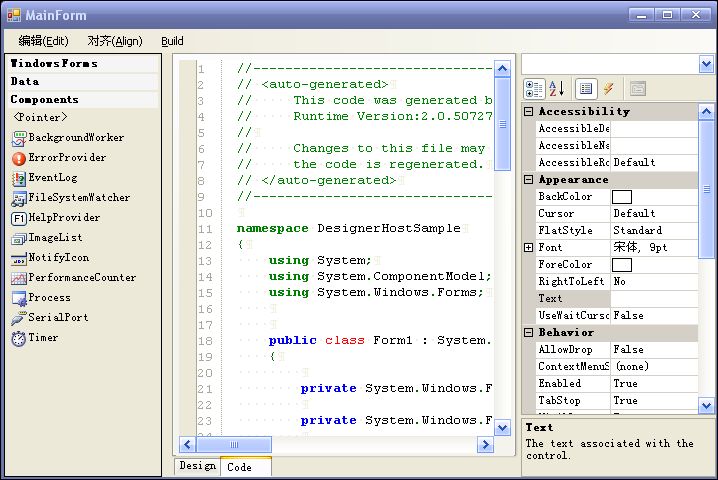Switch to Events with lightning bolt icon
Image resolution: width=718 pixels, height=480 pixels.
608,89
